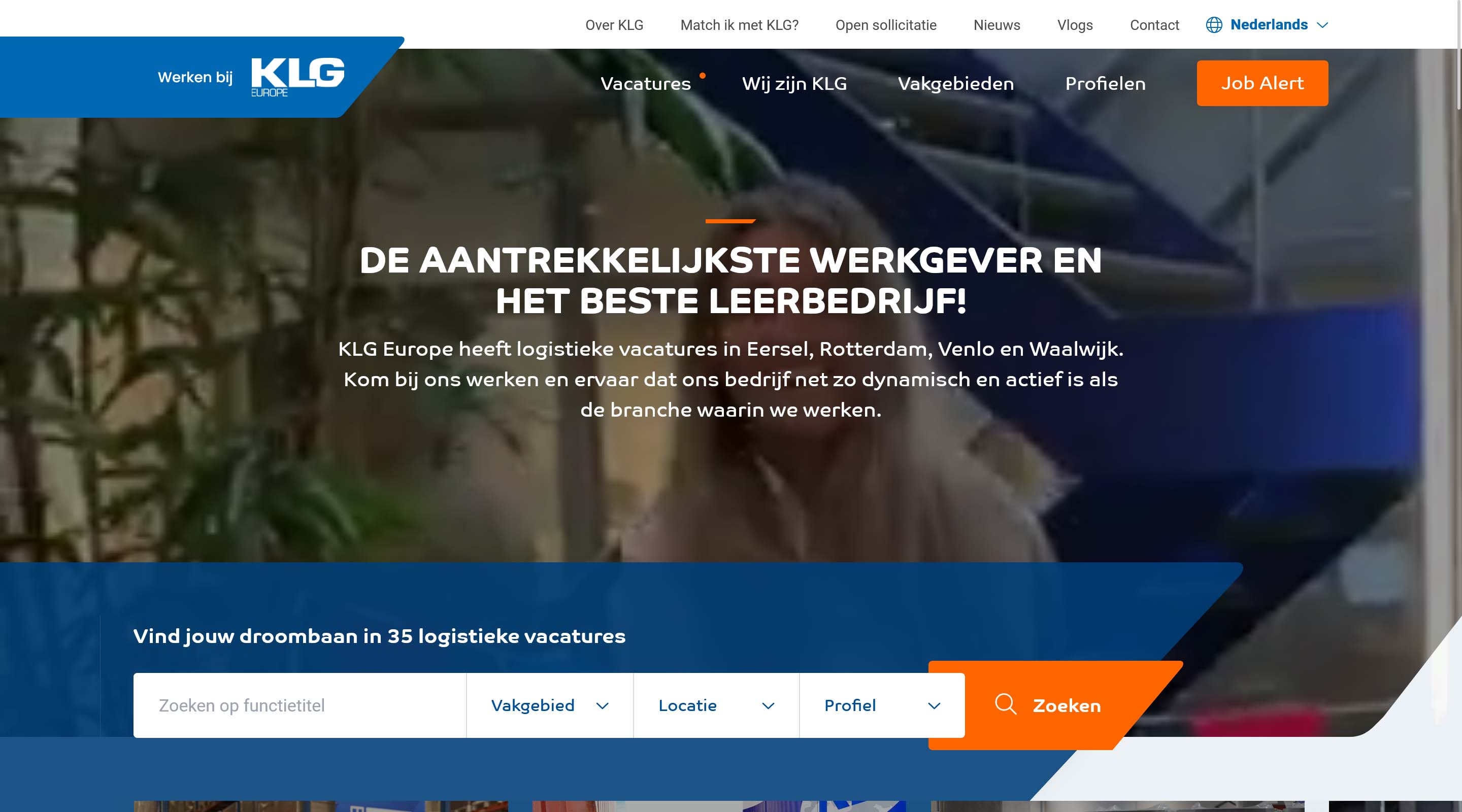The width and height of the screenshot is (1462, 812).
Task: Click the orange dot beside Vacatures
Action: 702,76
